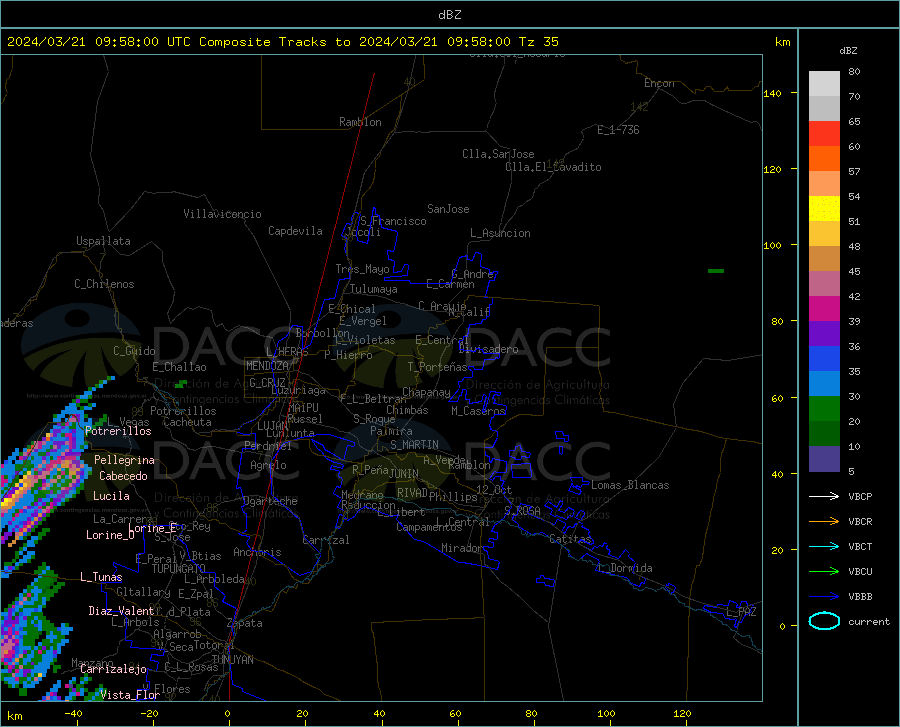Click the Tulumaya map label
Image resolution: width=900 pixels, height=727 pixels.
(x=374, y=289)
